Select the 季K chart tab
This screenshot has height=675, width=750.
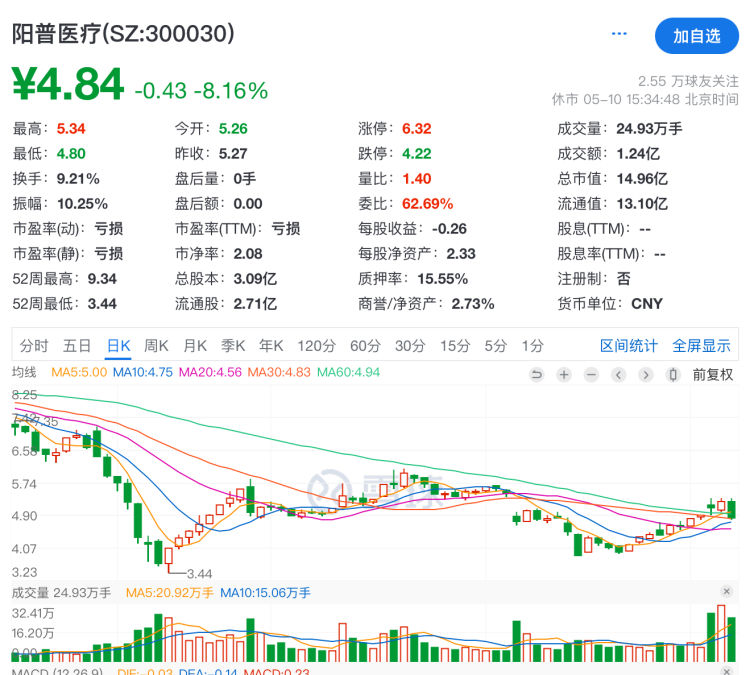(233, 345)
